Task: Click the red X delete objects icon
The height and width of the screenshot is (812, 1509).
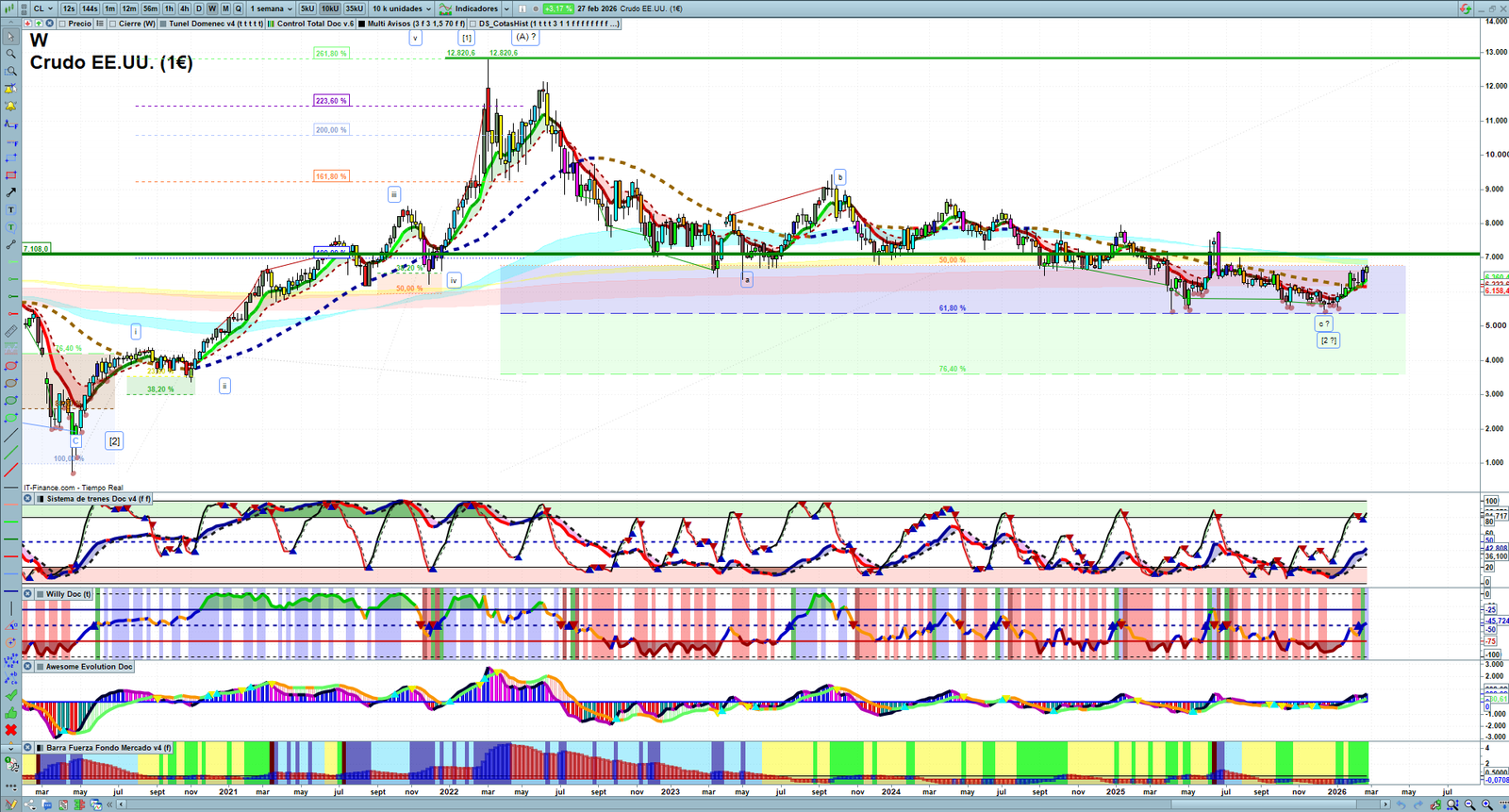Action: pos(10,730)
